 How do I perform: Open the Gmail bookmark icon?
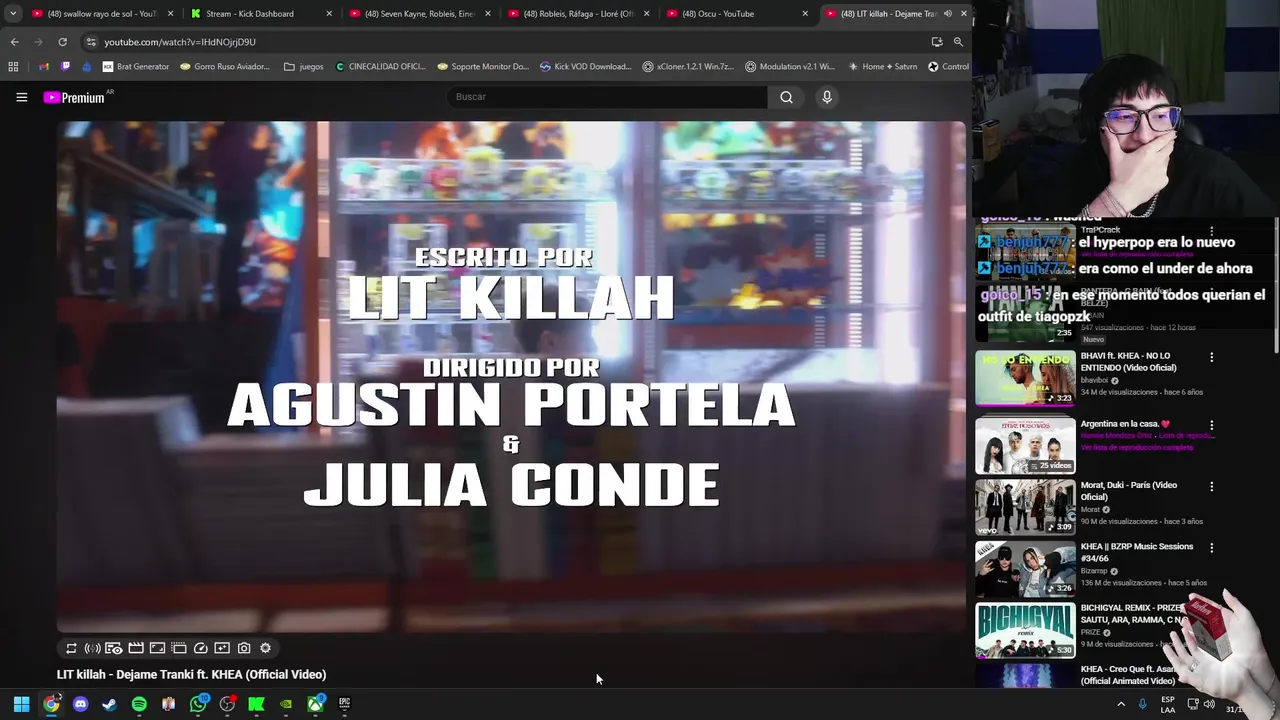coord(44,67)
